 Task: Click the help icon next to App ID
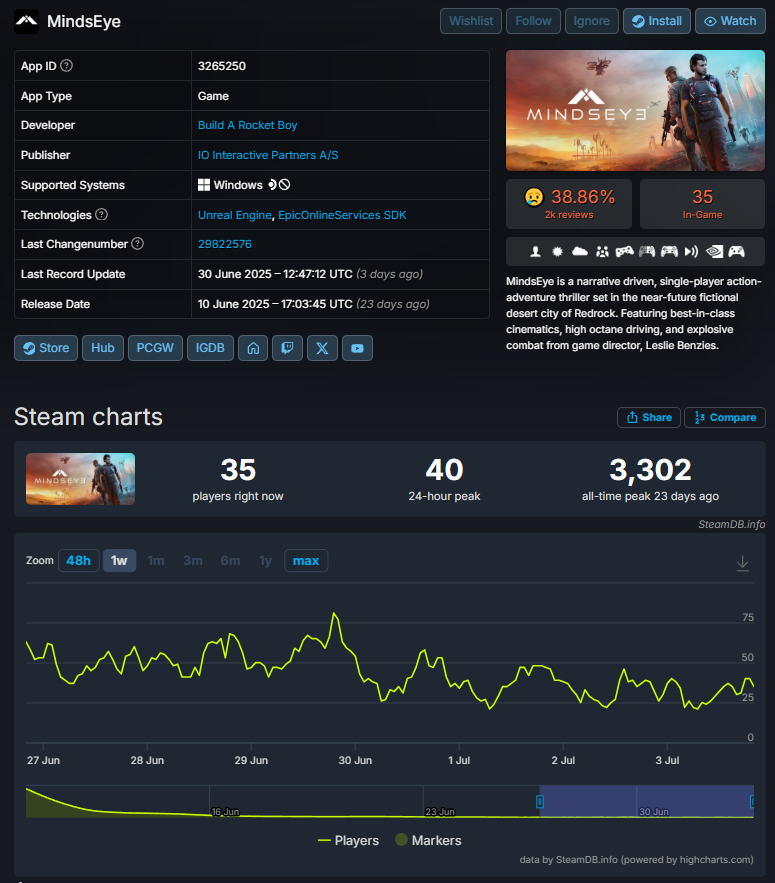click(x=66, y=66)
